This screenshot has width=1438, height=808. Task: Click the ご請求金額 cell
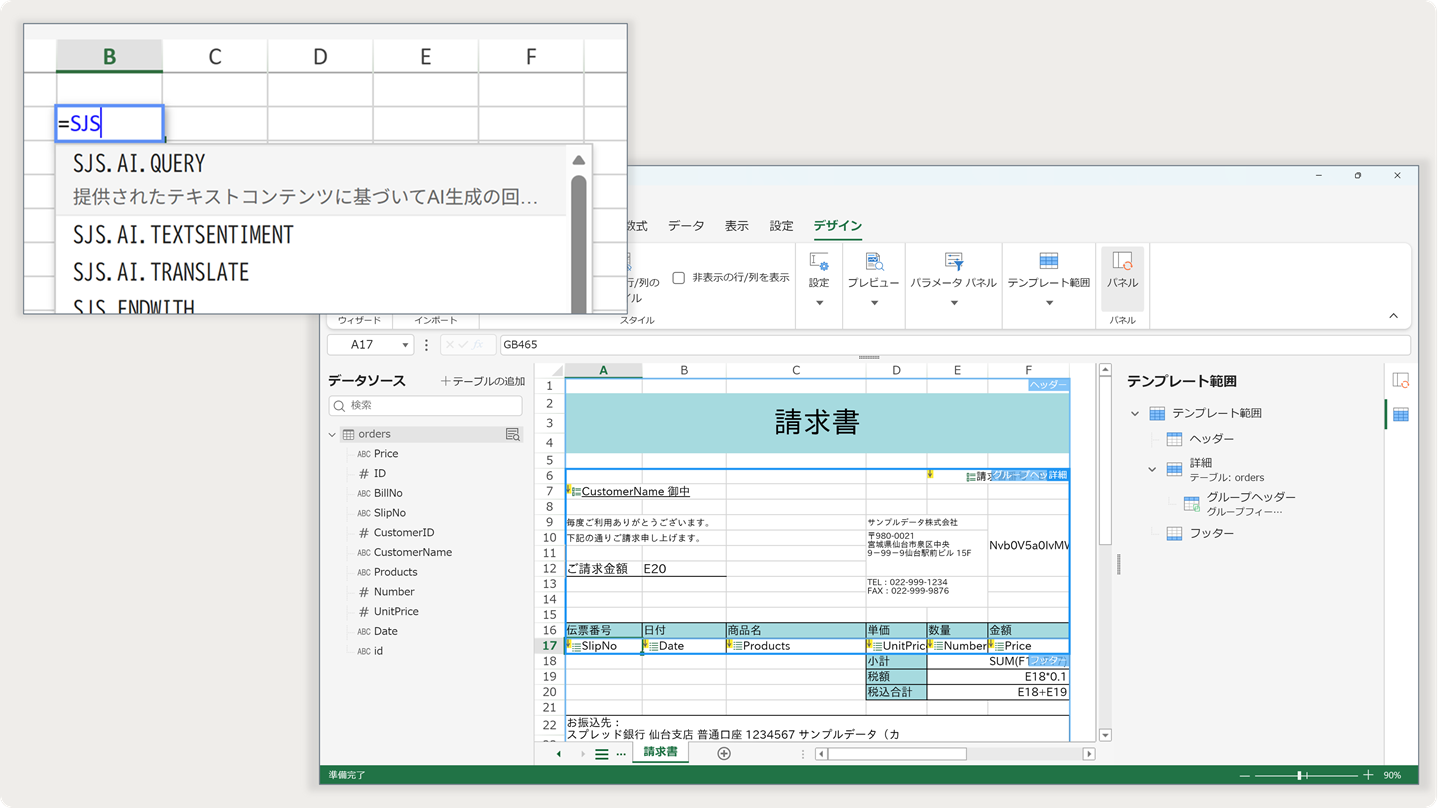[x=603, y=569]
